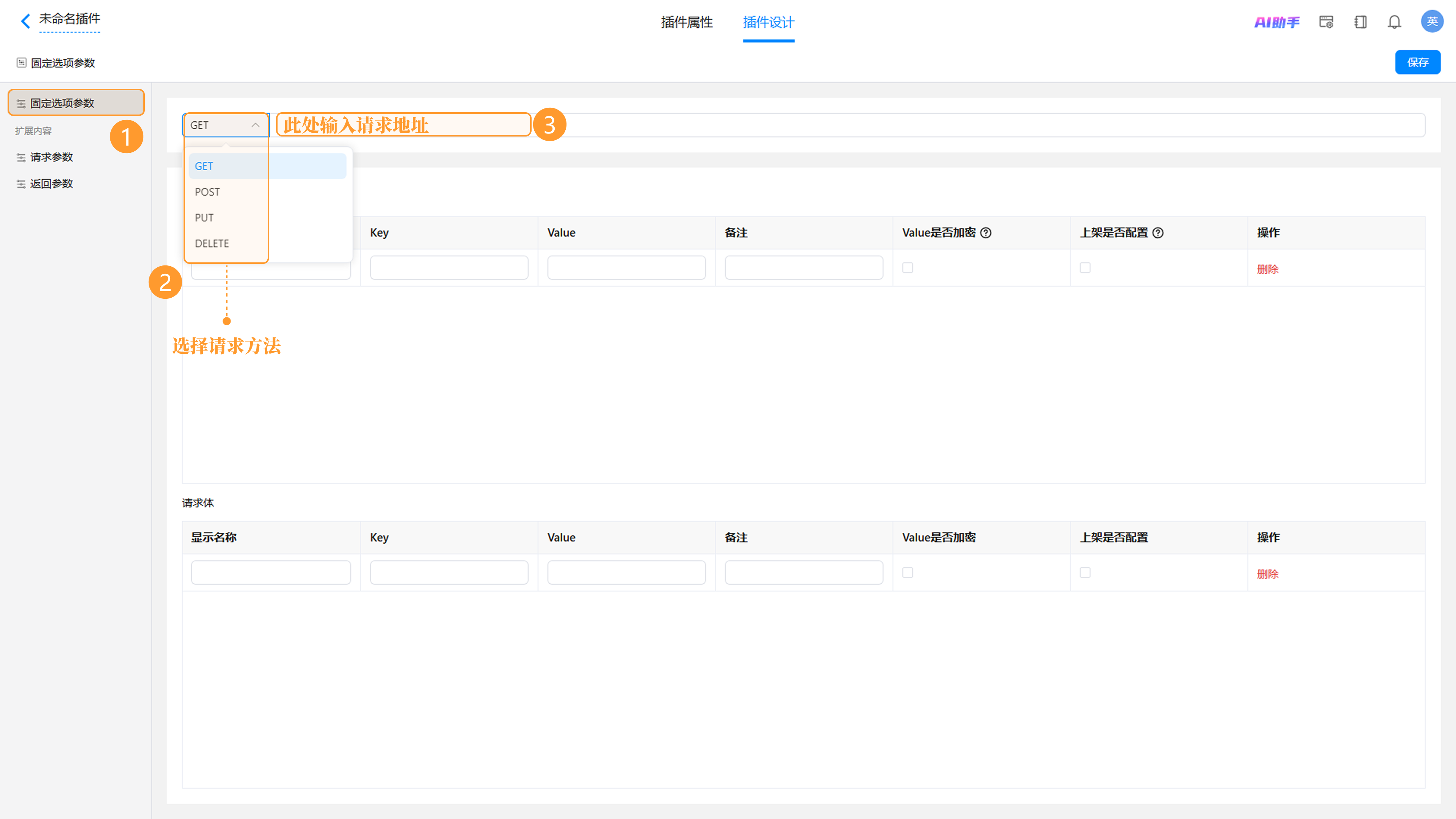Screen dimensions: 1456x819
Task: Click 显示名称 column header in 请求体 table
Action: point(213,538)
